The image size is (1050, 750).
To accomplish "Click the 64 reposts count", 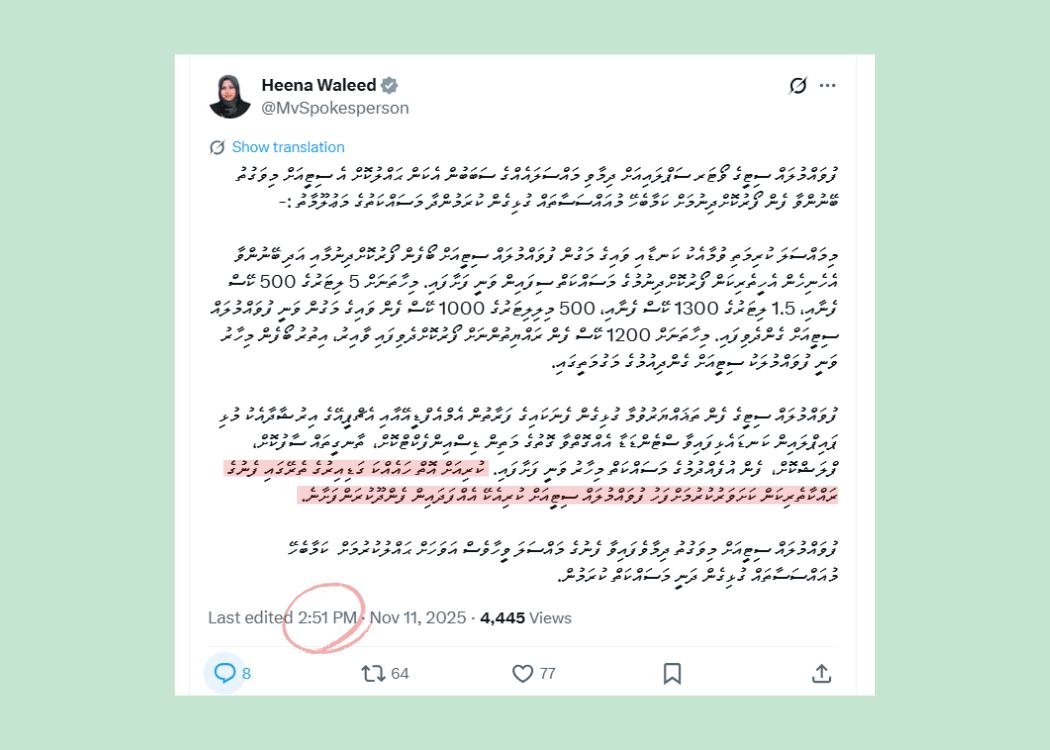I will point(400,674).
